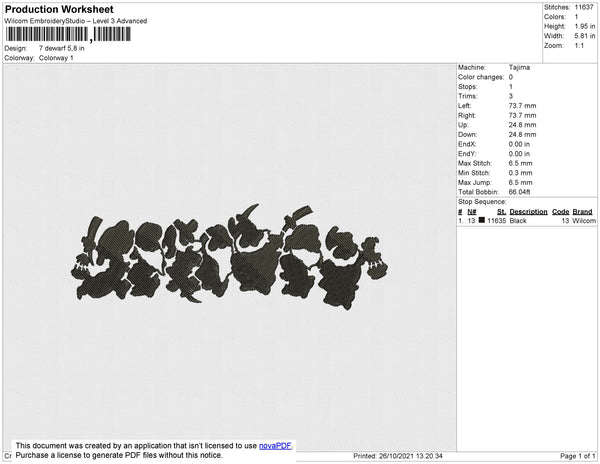Viewport: 600px width, 464px height.
Task: Click the Brand column header
Action: click(x=582, y=212)
